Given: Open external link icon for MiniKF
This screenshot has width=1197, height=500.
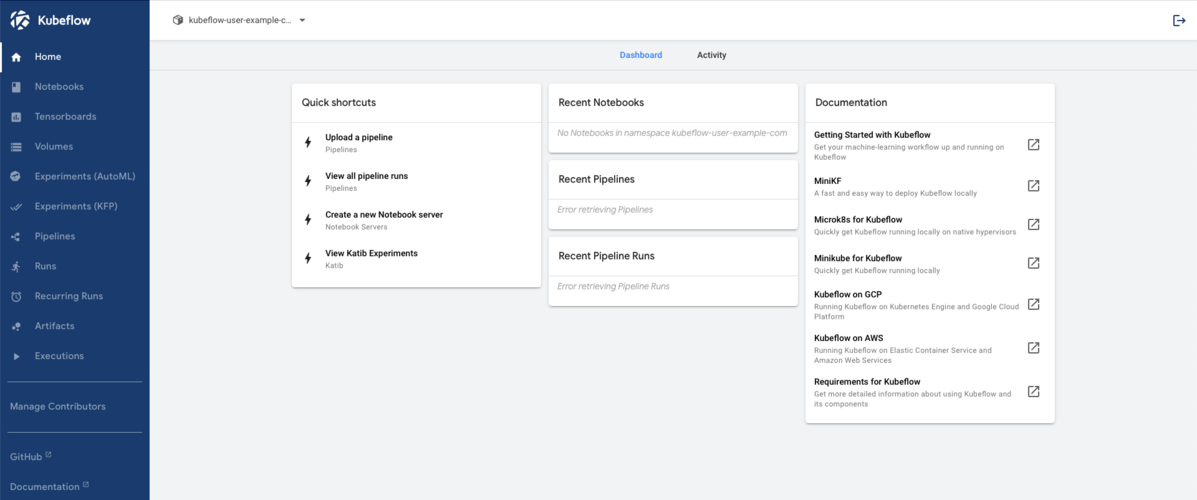Looking at the screenshot, I should coord(1034,185).
